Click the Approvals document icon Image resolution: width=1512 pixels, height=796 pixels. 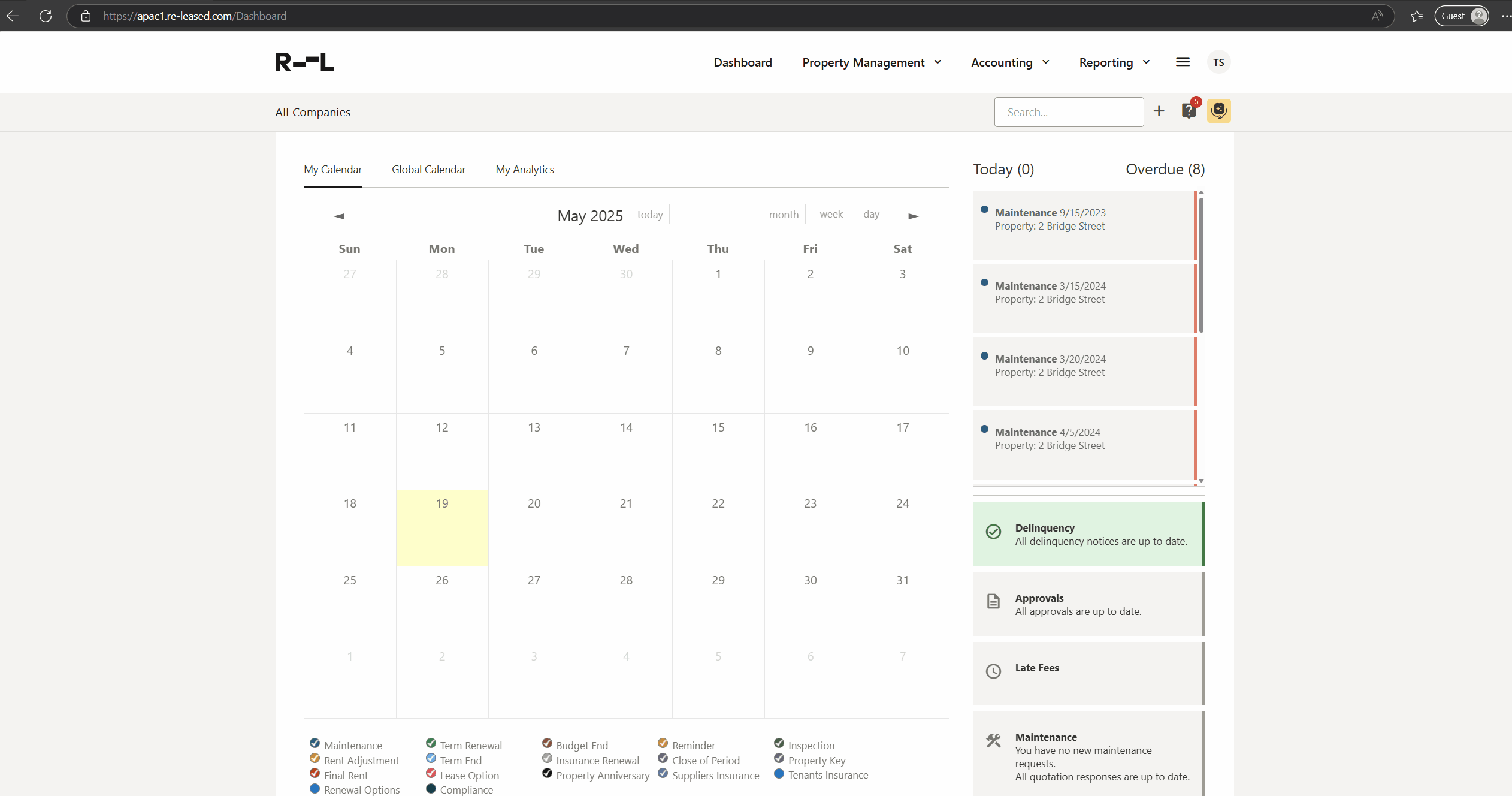[x=993, y=601]
